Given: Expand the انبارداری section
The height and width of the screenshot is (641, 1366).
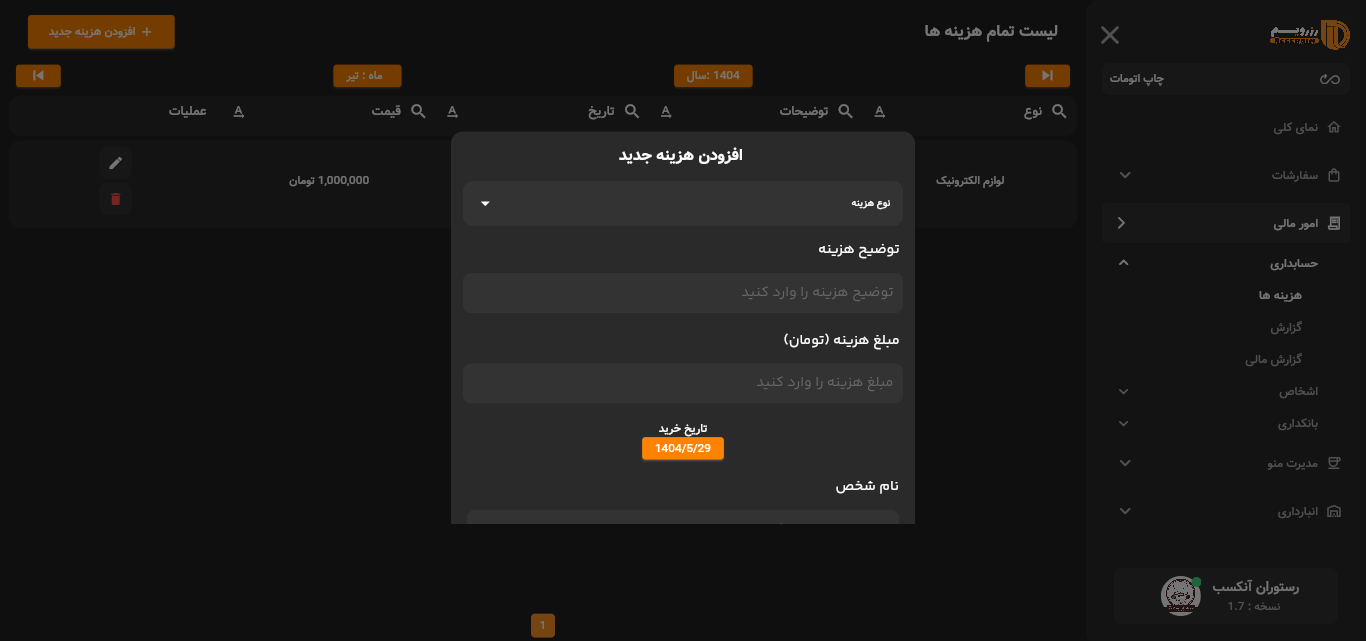Looking at the screenshot, I should click(1125, 511).
